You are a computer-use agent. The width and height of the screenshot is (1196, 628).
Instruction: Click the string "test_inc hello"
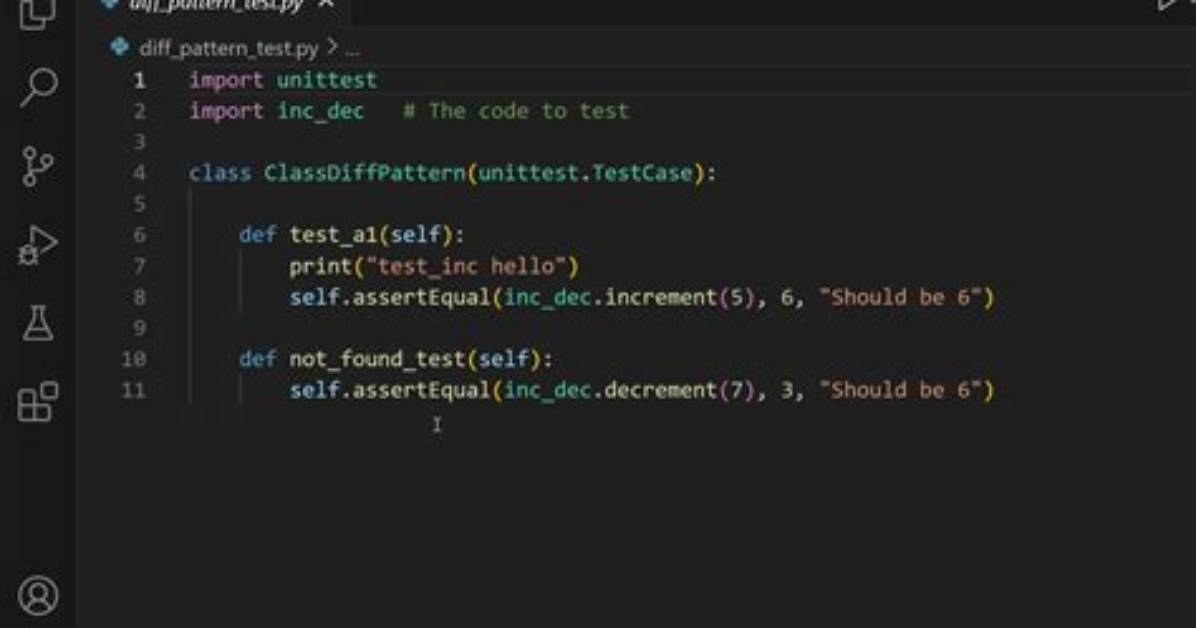[x=466, y=266]
